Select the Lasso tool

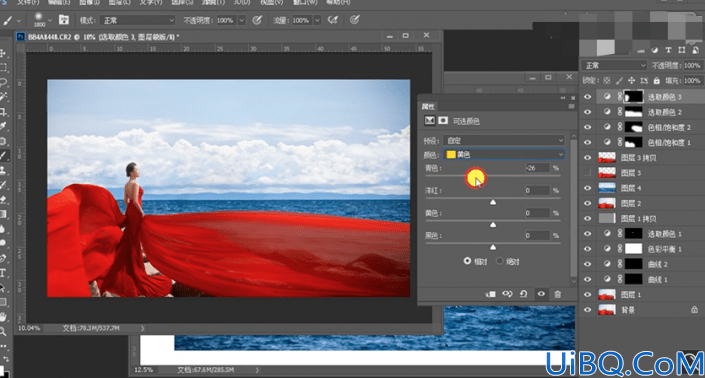point(3,82)
